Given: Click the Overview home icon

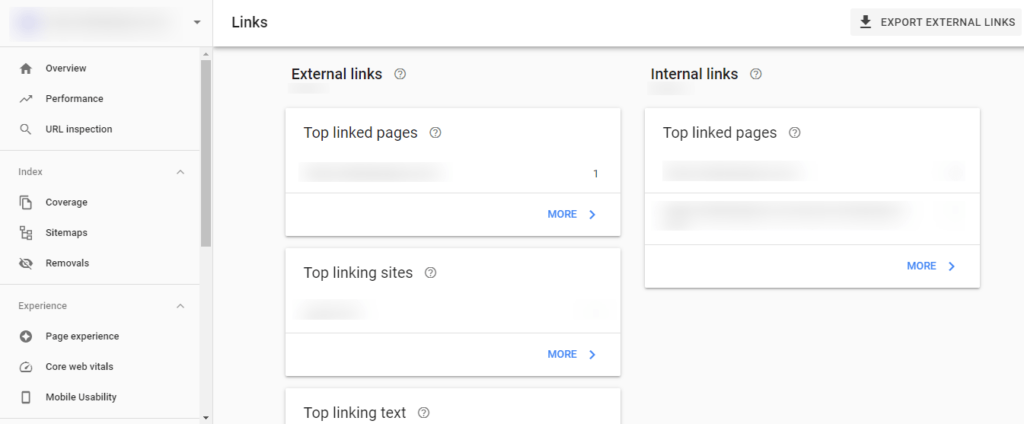Looking at the screenshot, I should (x=26, y=68).
